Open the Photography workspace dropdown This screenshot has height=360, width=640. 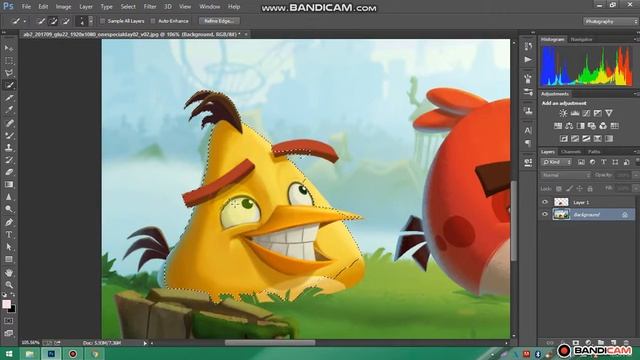tap(610, 21)
